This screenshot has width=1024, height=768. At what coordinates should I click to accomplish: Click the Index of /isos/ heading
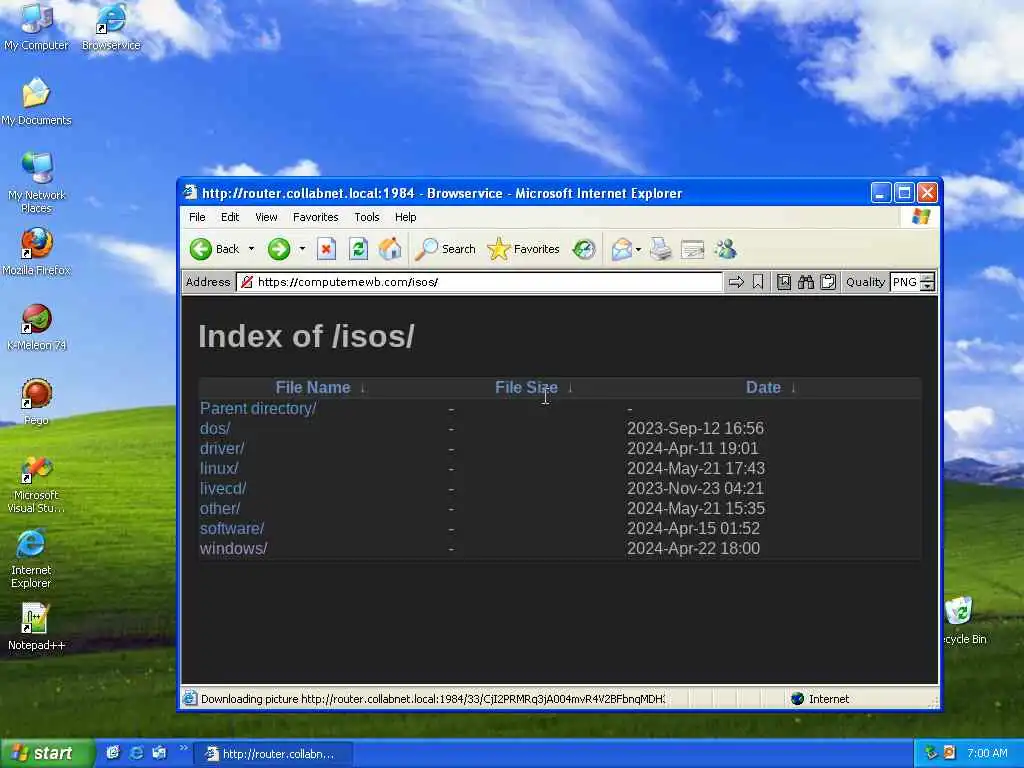pyautogui.click(x=306, y=336)
